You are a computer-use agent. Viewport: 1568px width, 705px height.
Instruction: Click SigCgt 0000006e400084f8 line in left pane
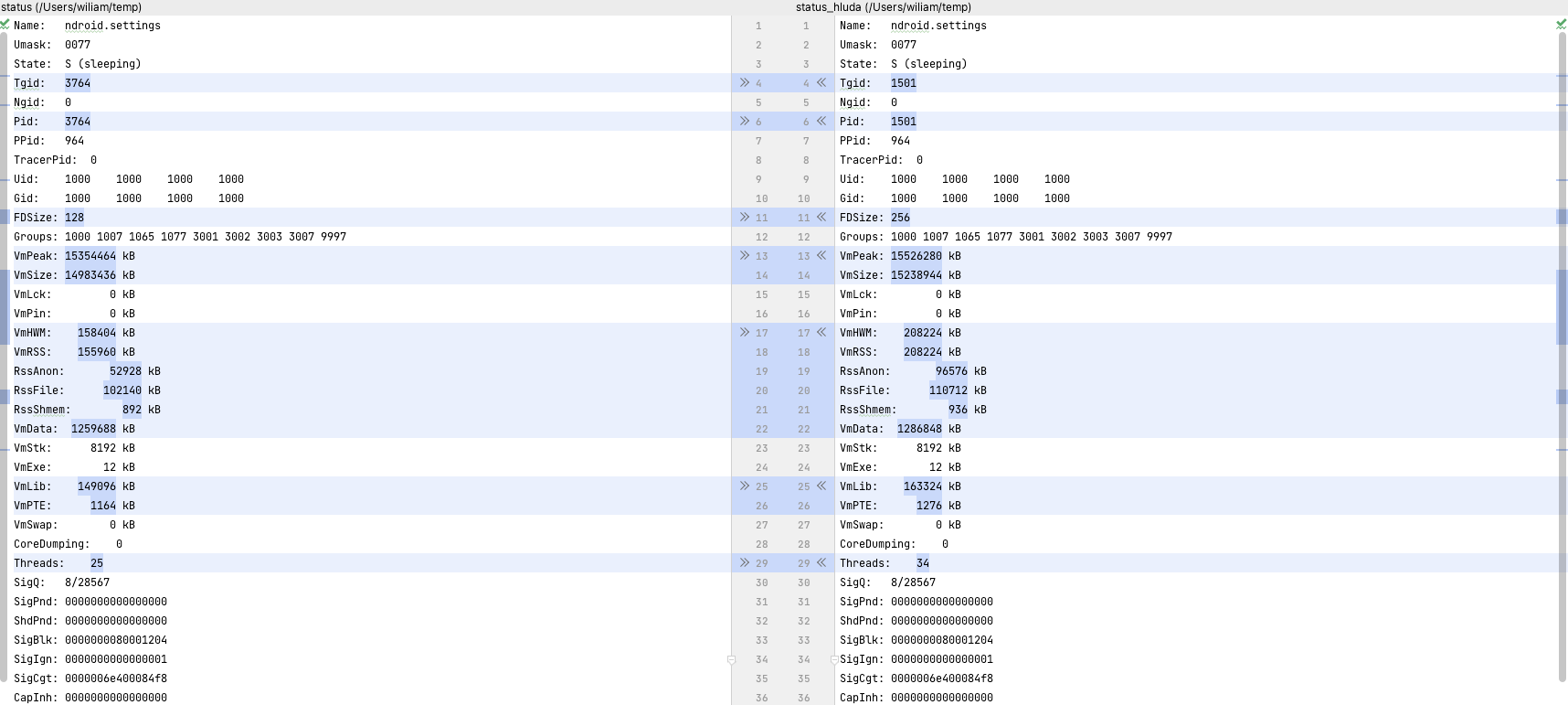pos(90,678)
